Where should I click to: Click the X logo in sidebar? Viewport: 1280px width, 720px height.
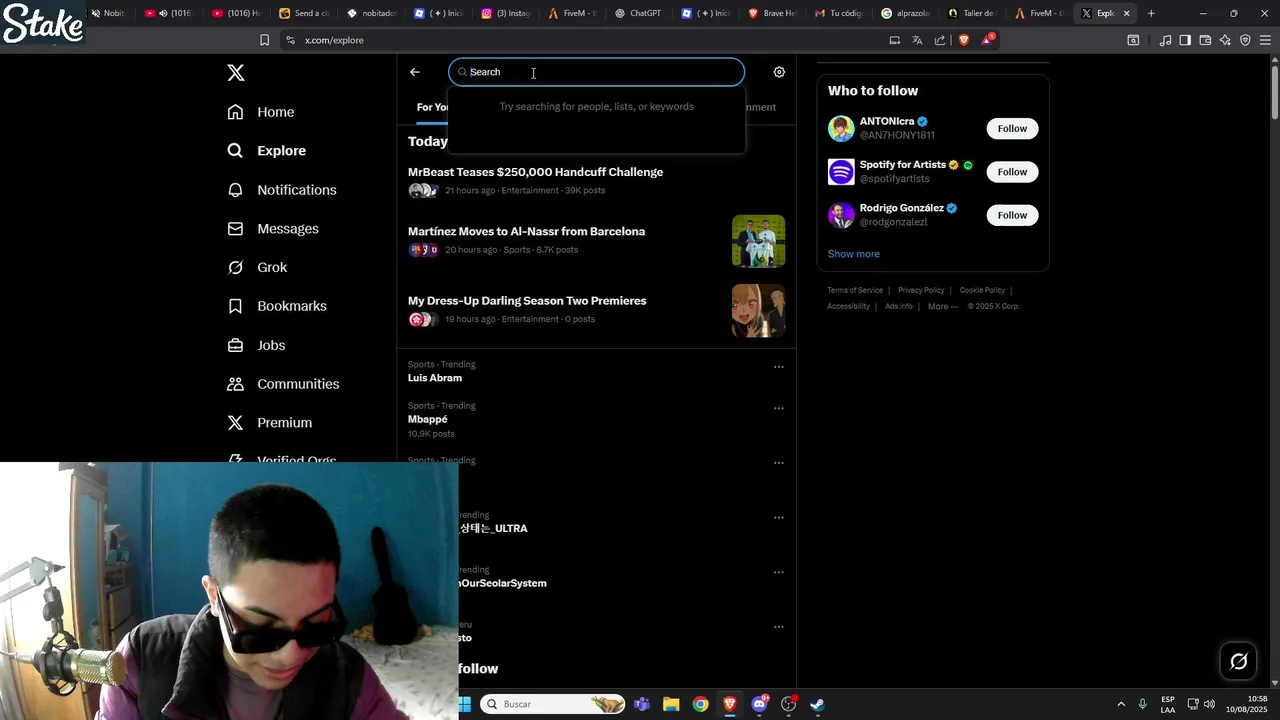236,73
